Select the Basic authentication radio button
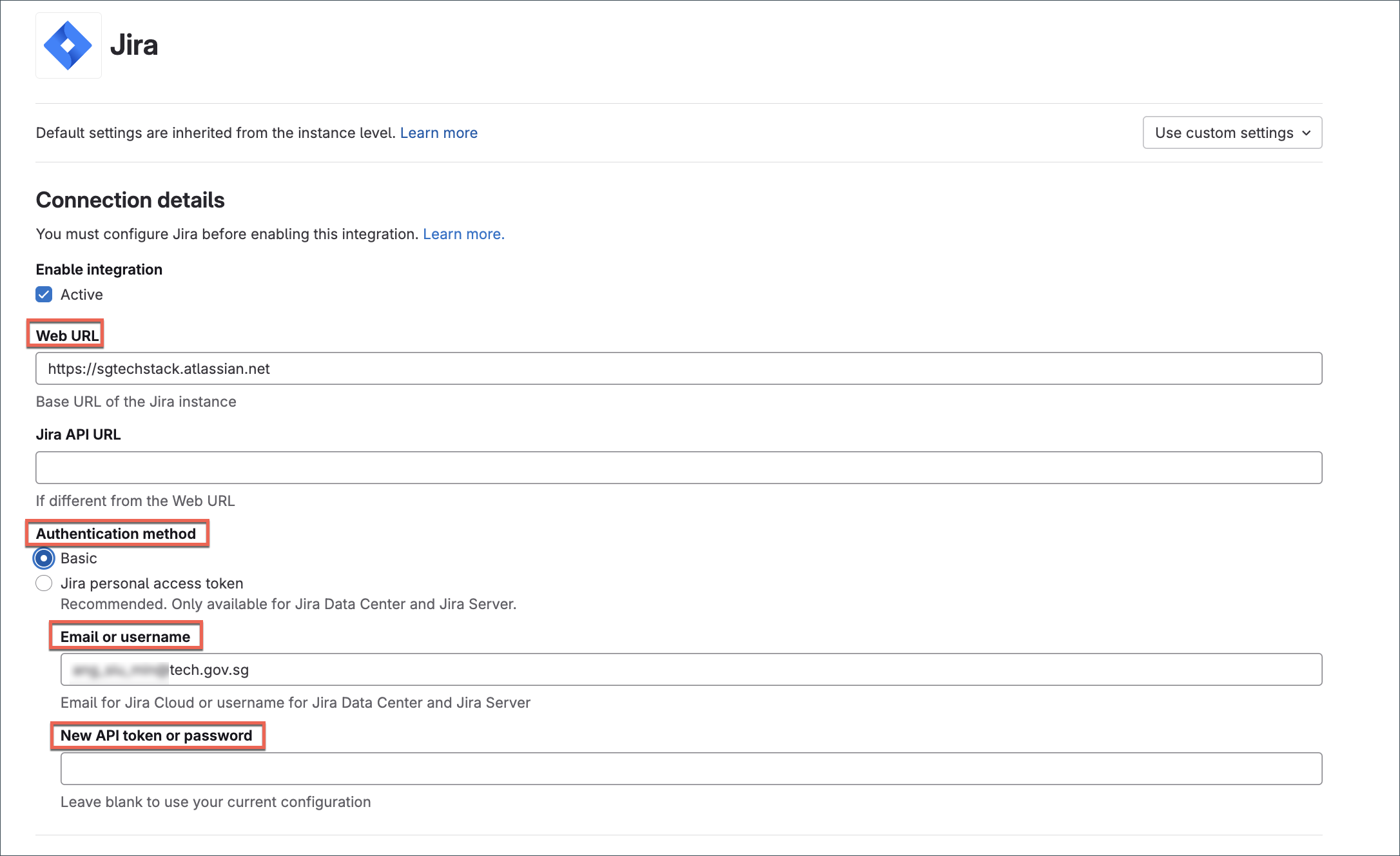 44,558
